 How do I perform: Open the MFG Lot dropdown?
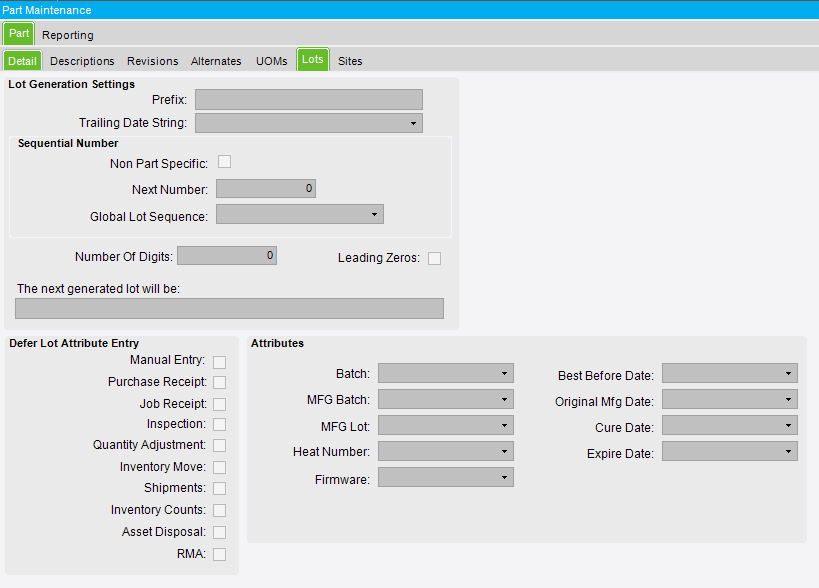coord(446,425)
